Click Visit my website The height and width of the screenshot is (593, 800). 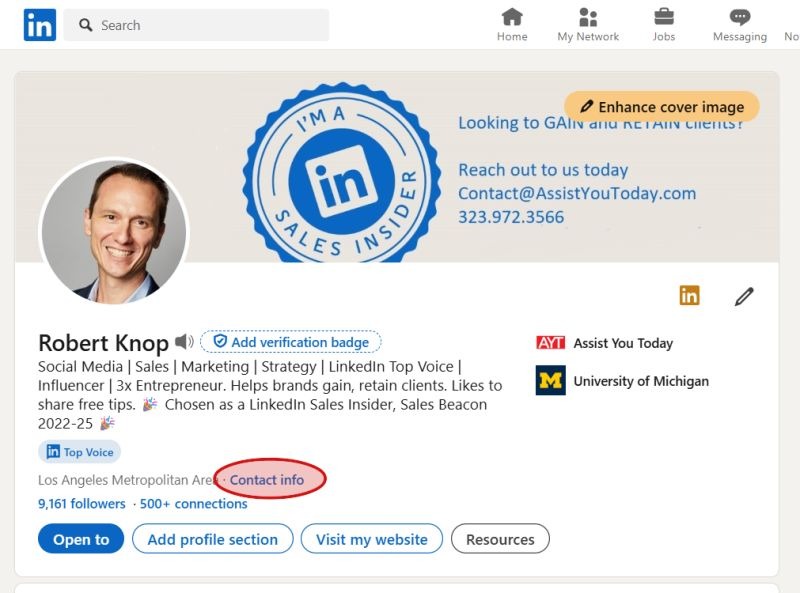pyautogui.click(x=369, y=539)
